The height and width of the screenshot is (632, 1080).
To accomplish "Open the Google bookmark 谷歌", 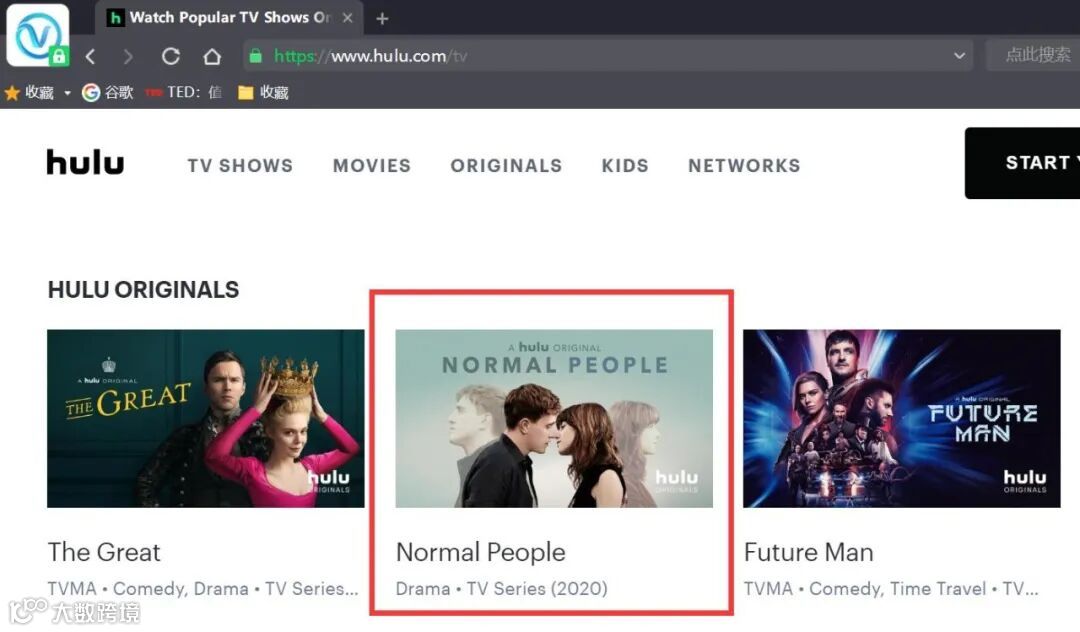I will tap(107, 92).
